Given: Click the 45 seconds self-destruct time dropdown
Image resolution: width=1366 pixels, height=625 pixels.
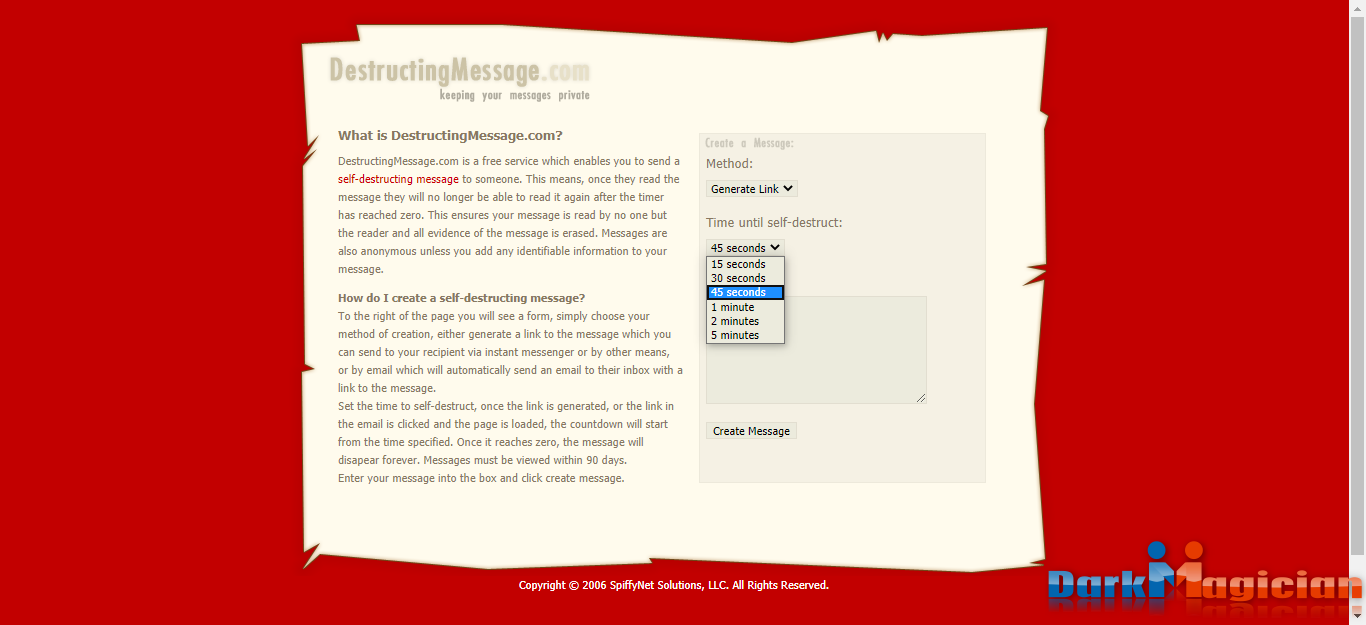Looking at the screenshot, I should [x=745, y=248].
